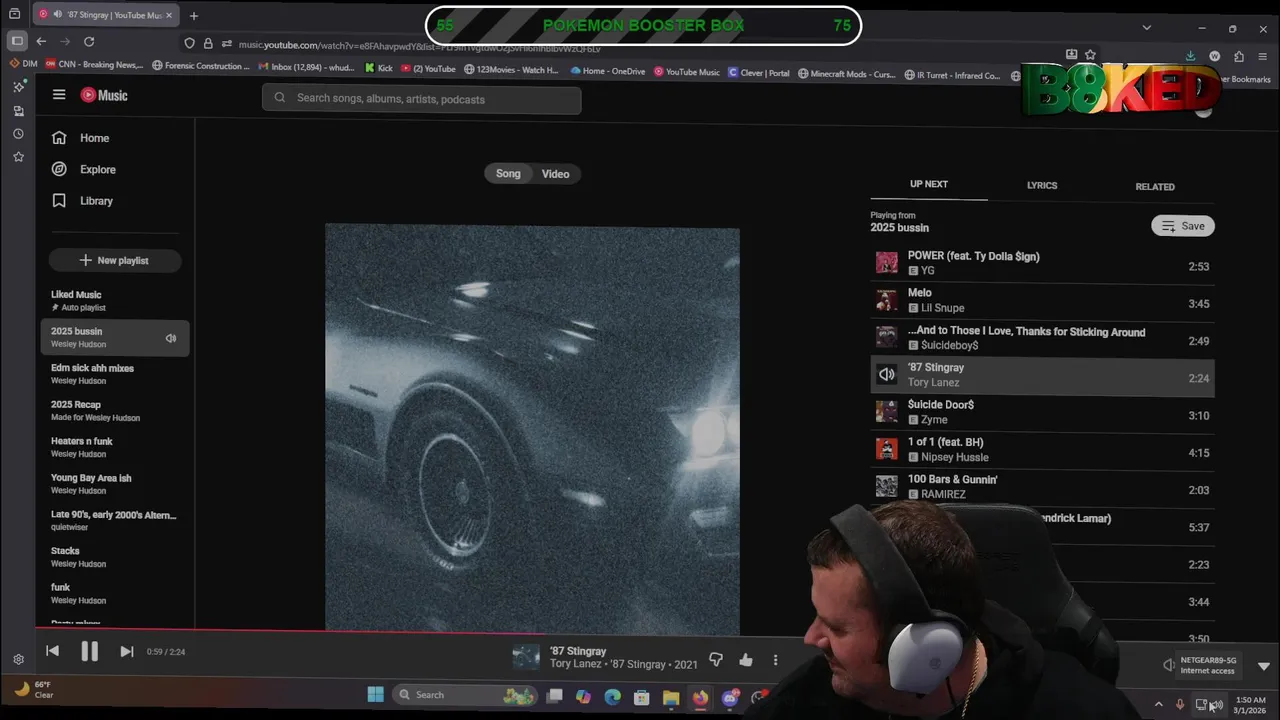Skip to next track

[126, 651]
